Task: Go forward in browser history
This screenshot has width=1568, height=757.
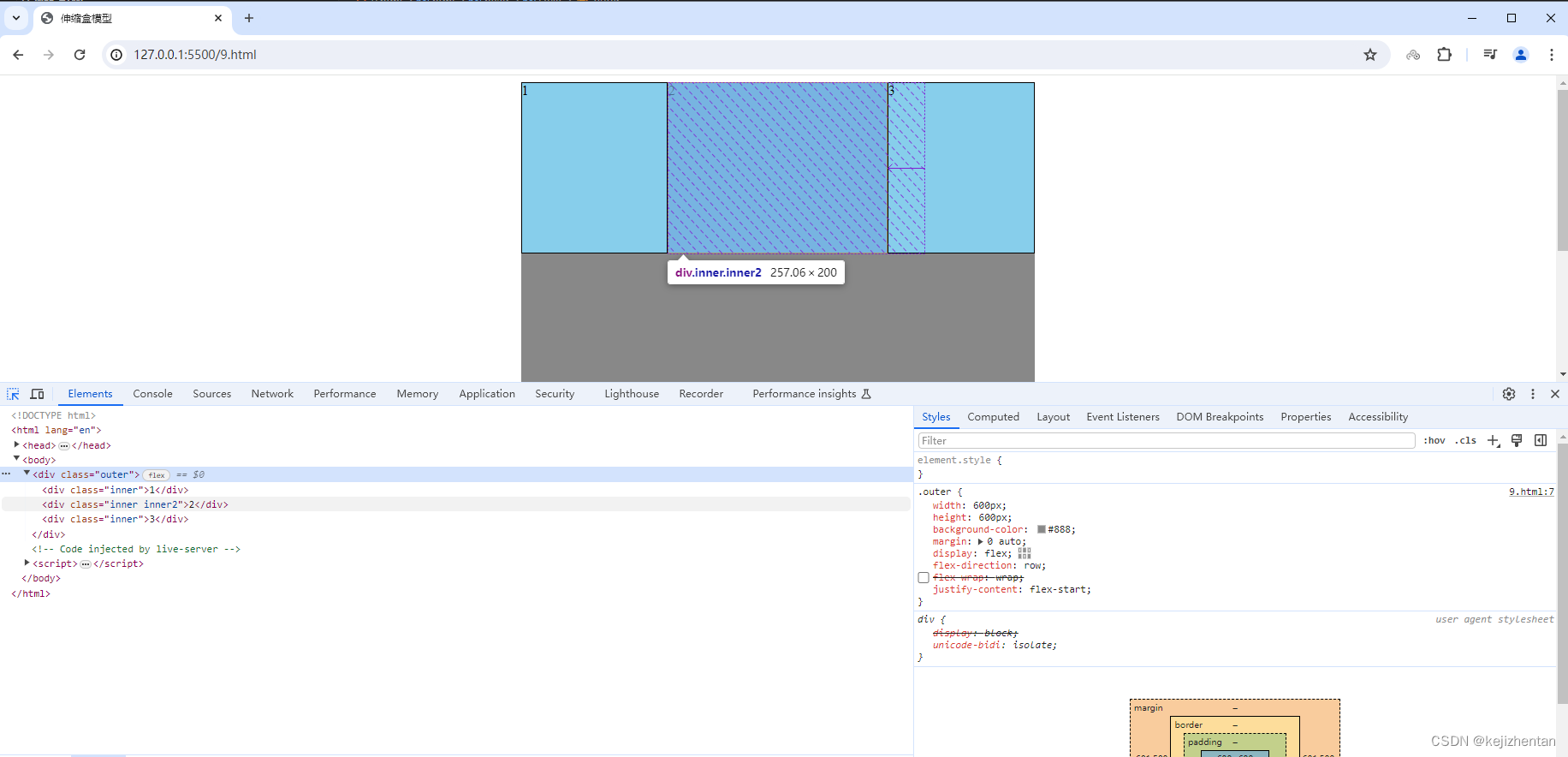Action: pyautogui.click(x=49, y=55)
